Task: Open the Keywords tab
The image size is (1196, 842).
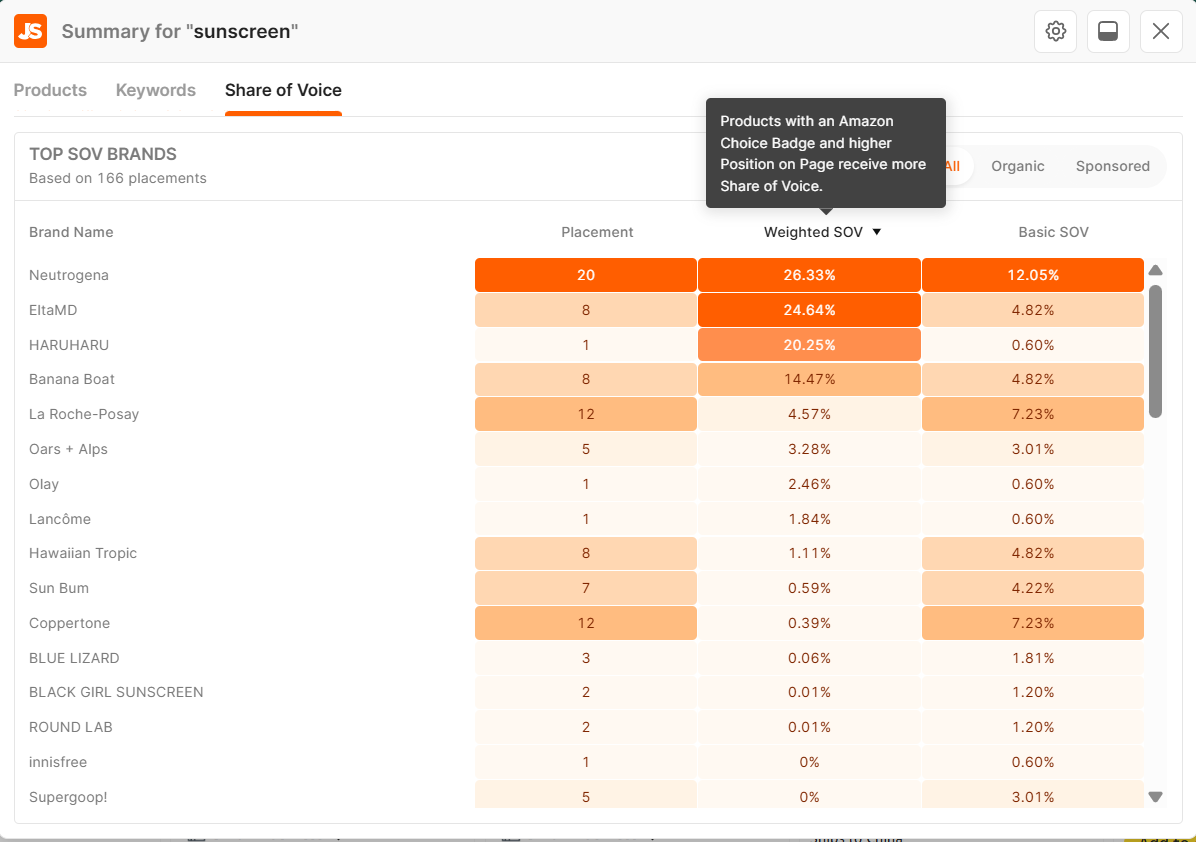Action: 156,90
